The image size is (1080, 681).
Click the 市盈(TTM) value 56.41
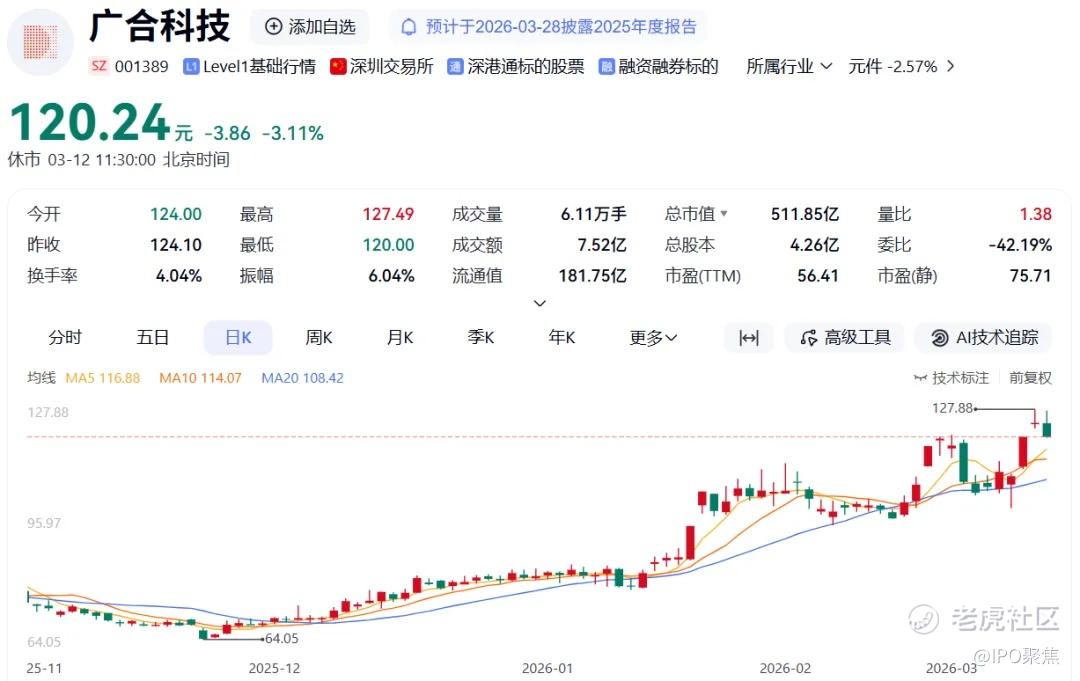[818, 275]
